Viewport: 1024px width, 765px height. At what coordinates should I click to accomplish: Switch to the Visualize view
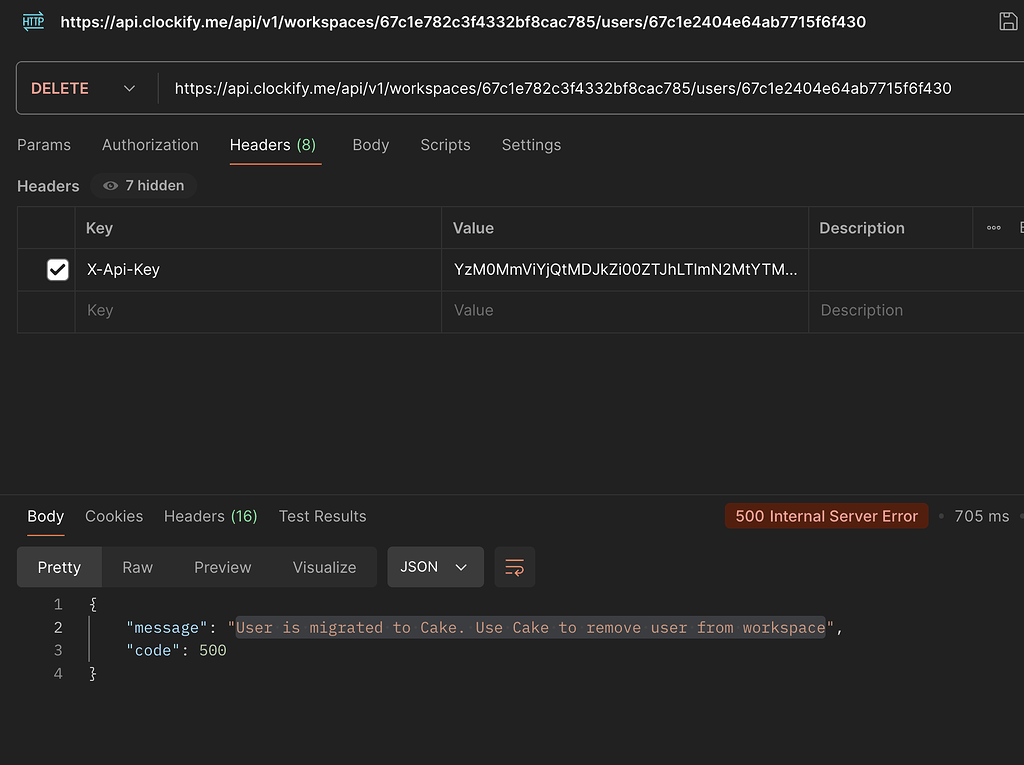(x=325, y=567)
